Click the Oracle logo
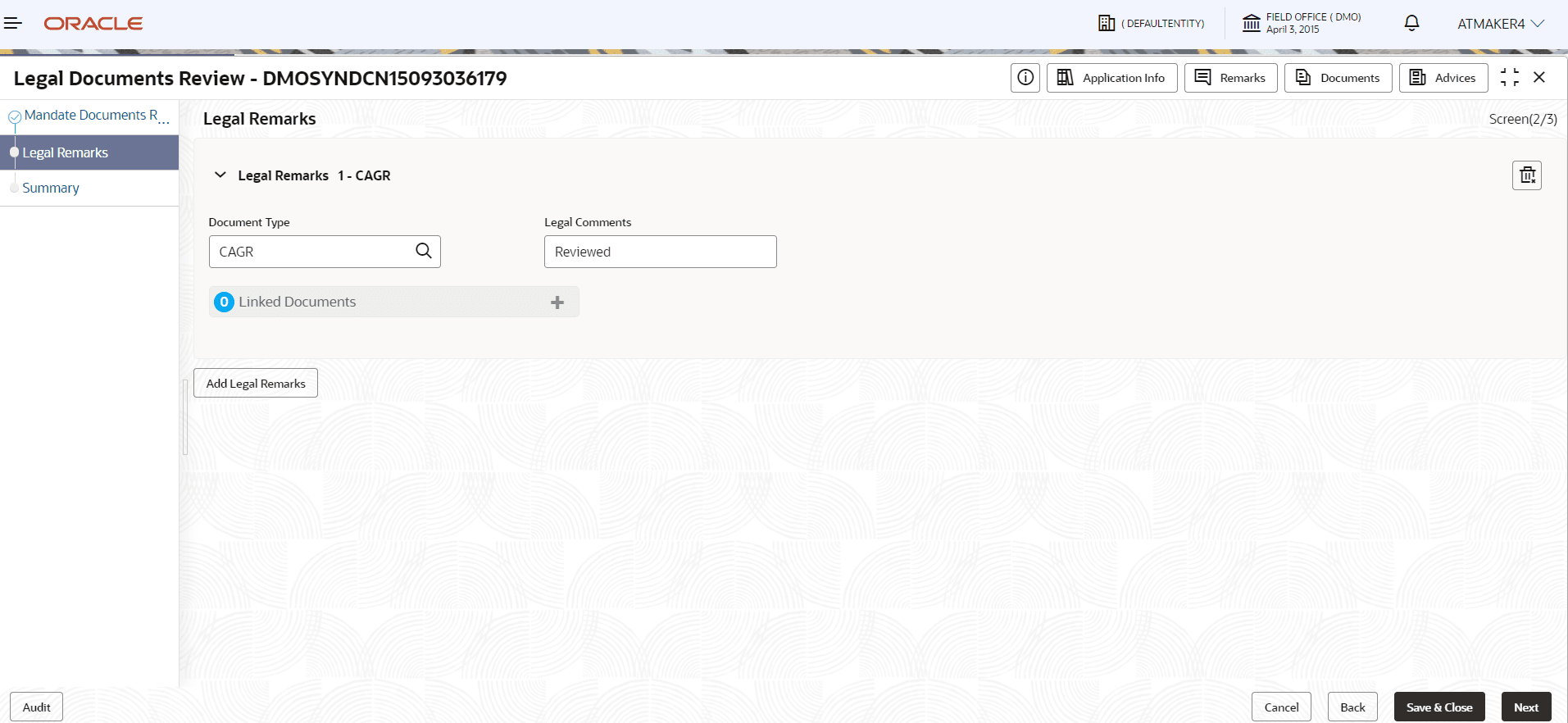This screenshot has height=723, width=1568. (93, 24)
